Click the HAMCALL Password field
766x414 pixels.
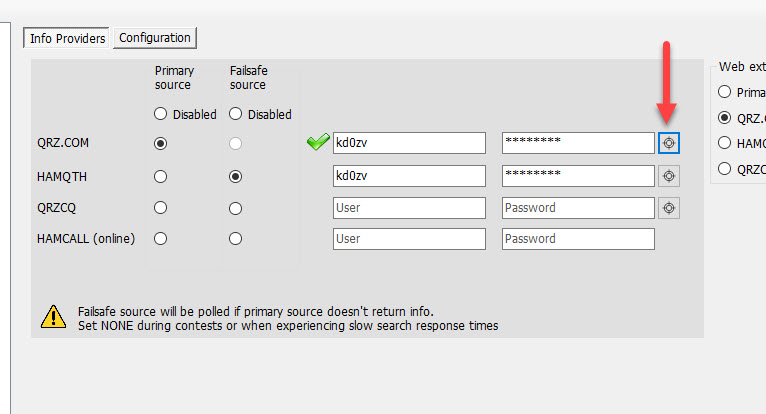click(x=578, y=239)
